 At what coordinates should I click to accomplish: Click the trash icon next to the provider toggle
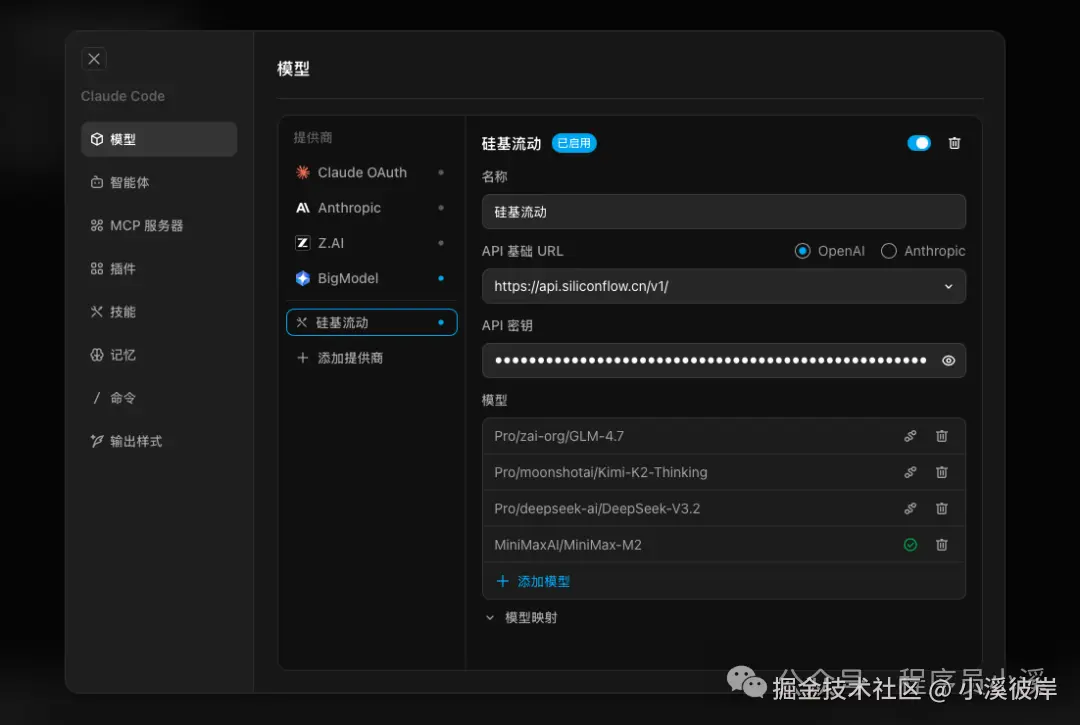(953, 143)
